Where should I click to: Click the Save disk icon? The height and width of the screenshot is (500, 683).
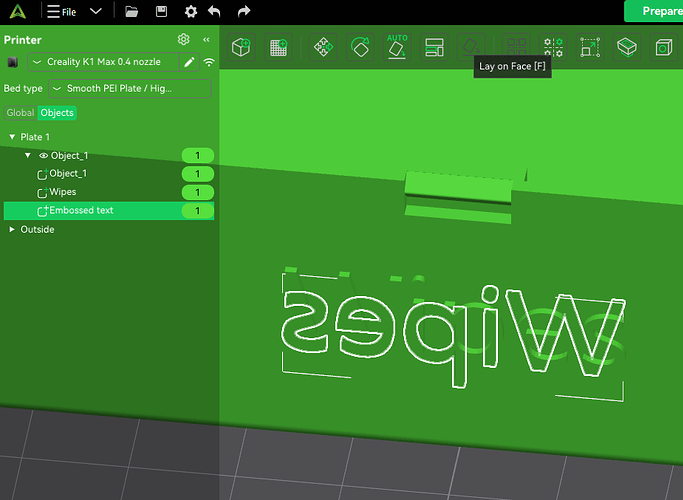[x=162, y=12]
